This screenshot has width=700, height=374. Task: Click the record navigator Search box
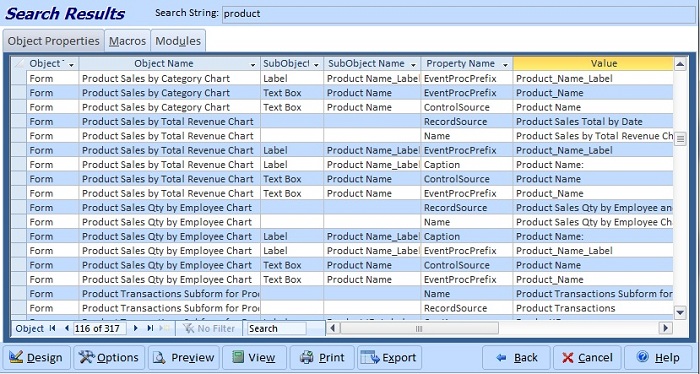pos(276,329)
